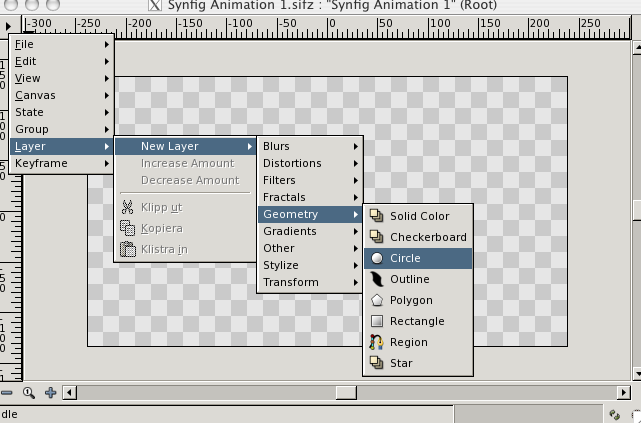This screenshot has width=641, height=423.
Task: Open the File submenu
Action: tap(61, 44)
